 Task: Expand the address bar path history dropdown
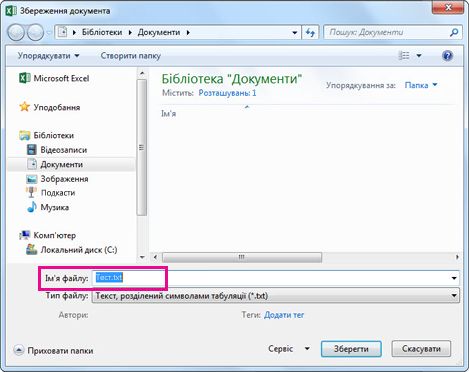295,33
